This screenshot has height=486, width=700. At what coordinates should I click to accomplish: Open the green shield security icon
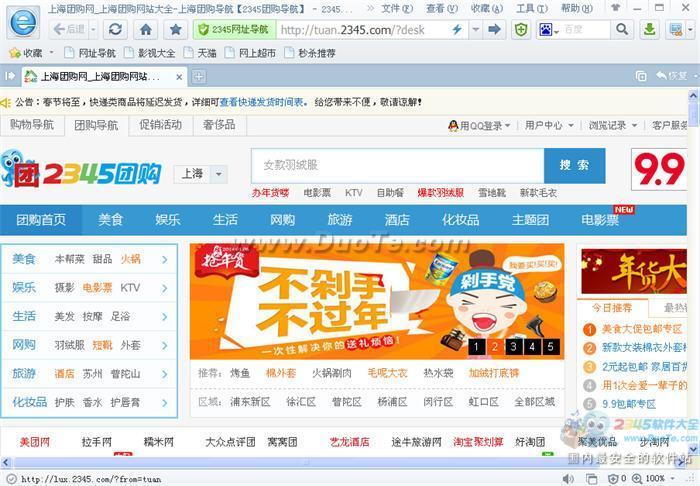(x=521, y=29)
